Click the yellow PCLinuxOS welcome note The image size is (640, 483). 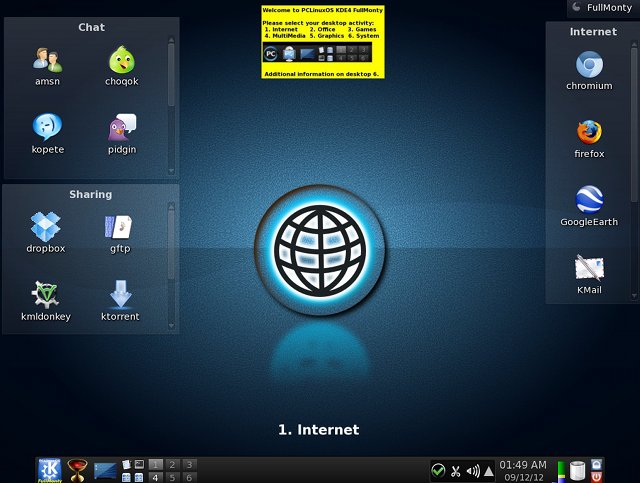[x=323, y=42]
